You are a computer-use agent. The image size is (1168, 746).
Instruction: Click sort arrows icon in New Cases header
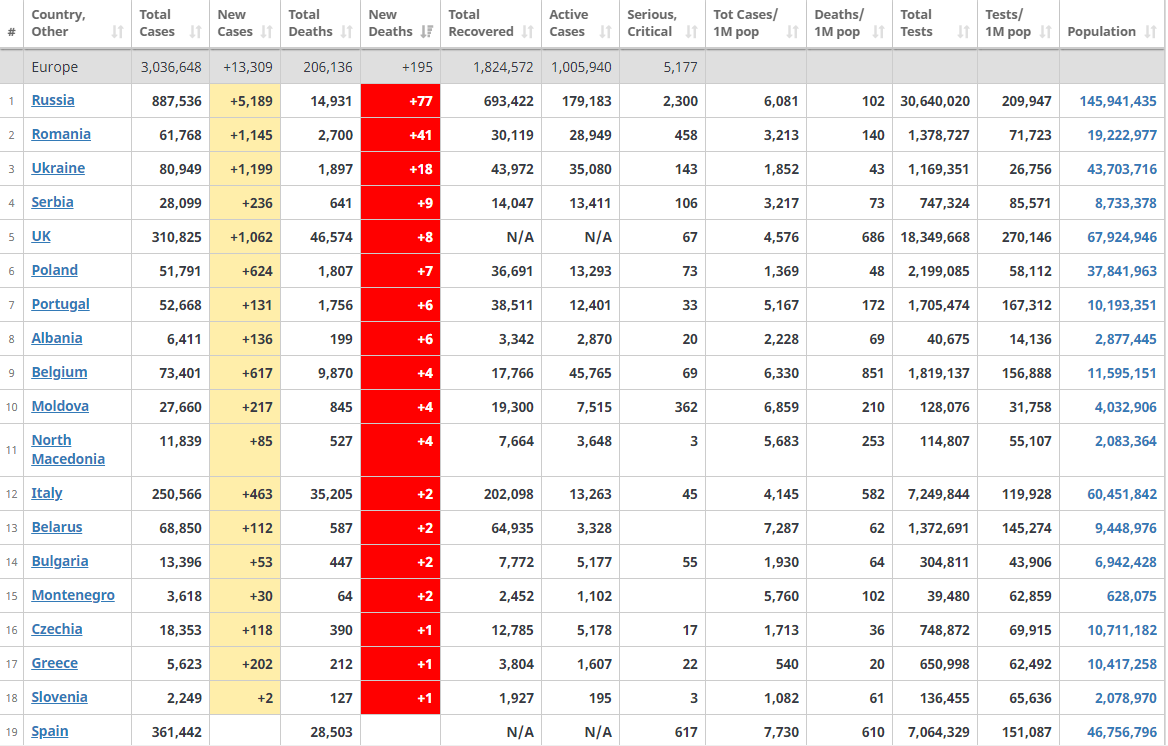(267, 32)
